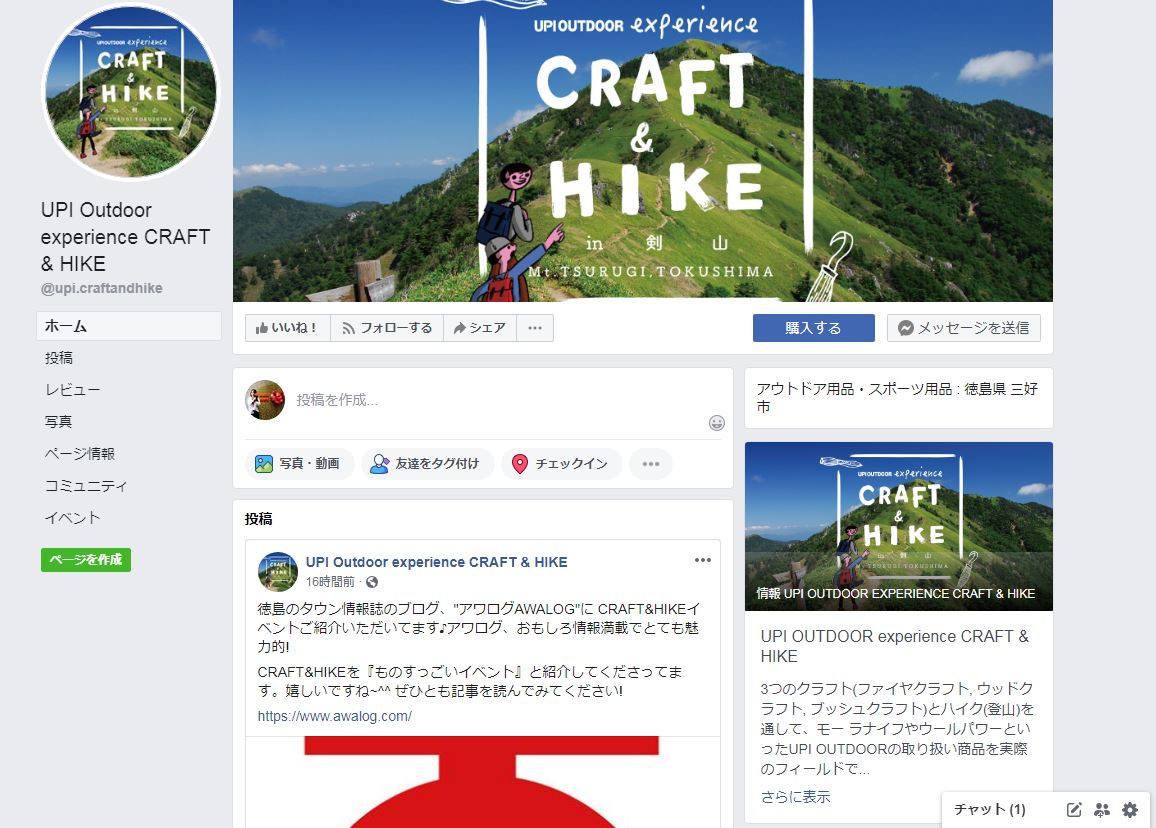Image resolution: width=1156 pixels, height=828 pixels.
Task: Open the レビュー sidebar menu item
Action: coord(72,390)
